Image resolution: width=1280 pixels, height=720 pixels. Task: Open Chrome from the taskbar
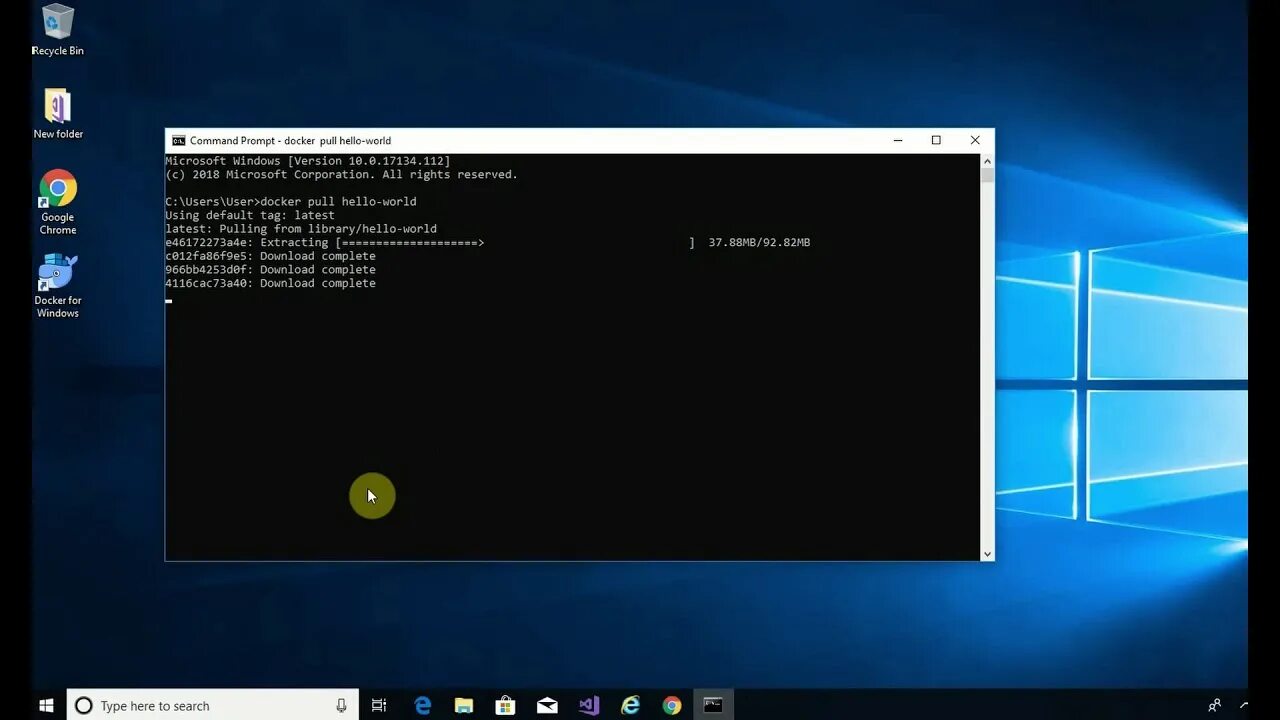tap(672, 706)
